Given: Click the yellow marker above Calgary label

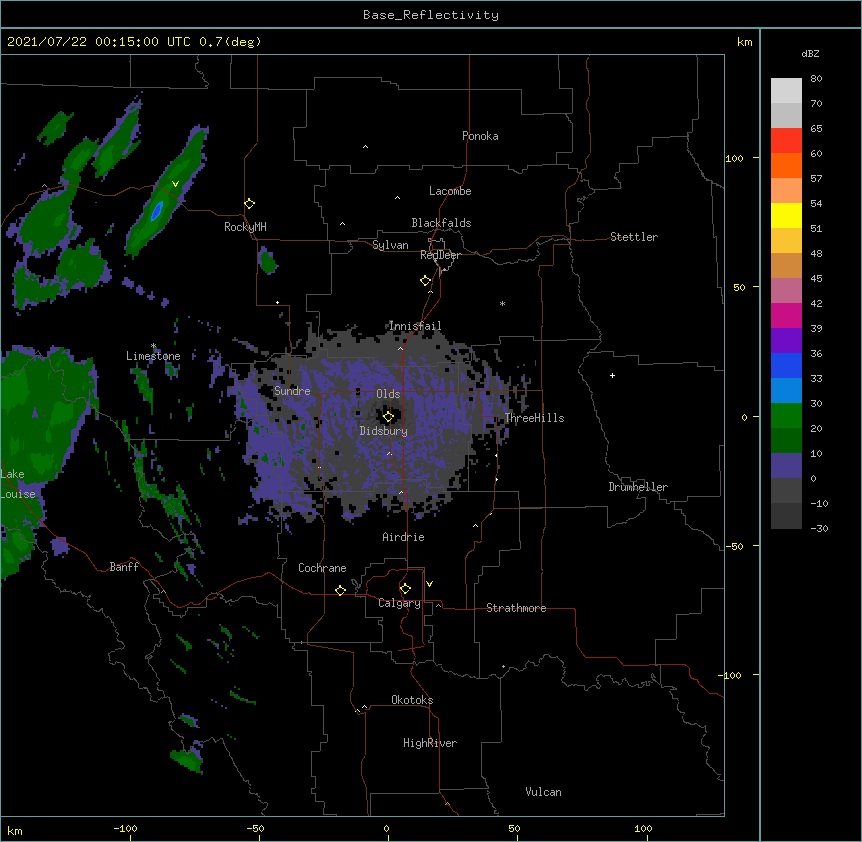Looking at the screenshot, I should tap(405, 589).
